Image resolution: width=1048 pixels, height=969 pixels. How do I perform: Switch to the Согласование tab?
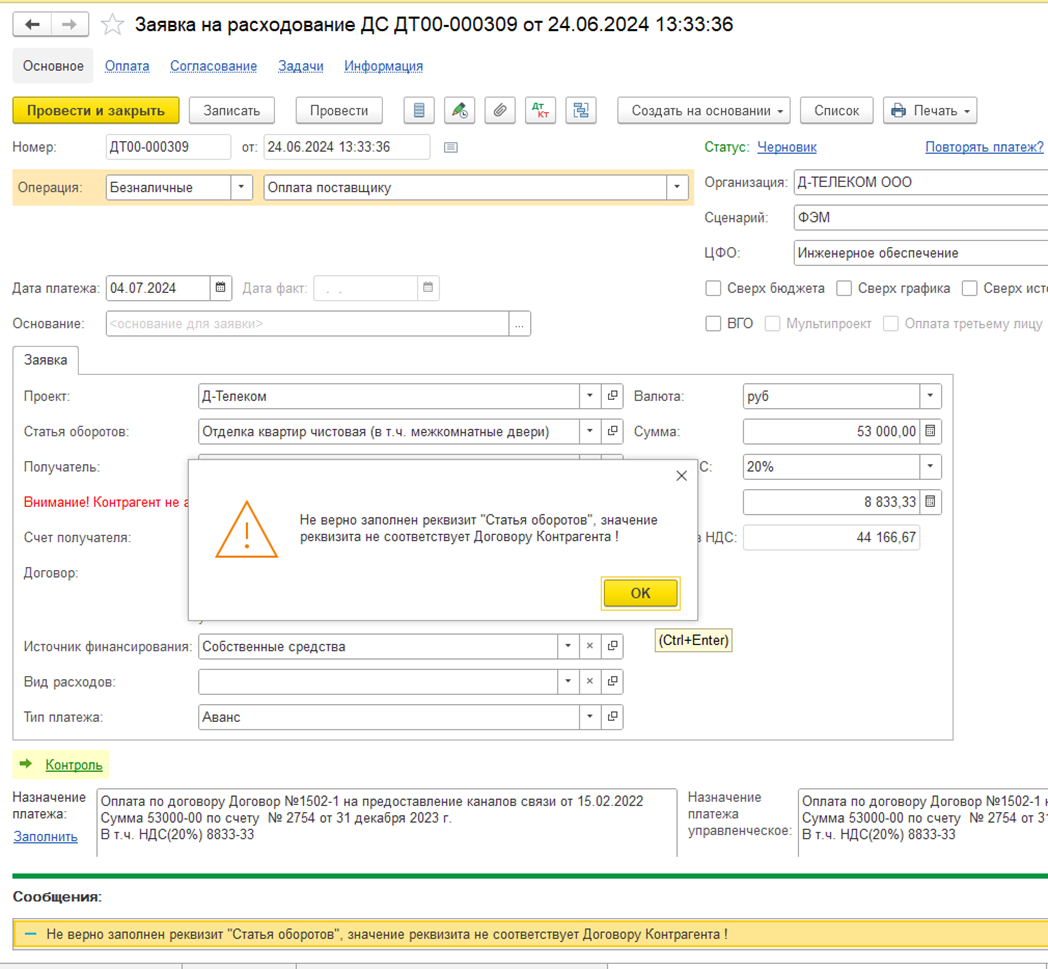[x=213, y=66]
